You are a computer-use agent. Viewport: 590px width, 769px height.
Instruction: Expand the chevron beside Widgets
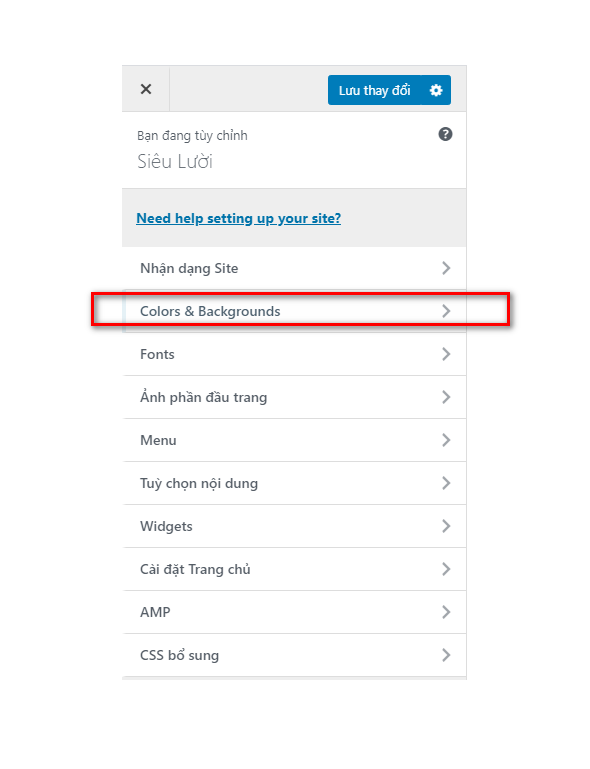[446, 526]
